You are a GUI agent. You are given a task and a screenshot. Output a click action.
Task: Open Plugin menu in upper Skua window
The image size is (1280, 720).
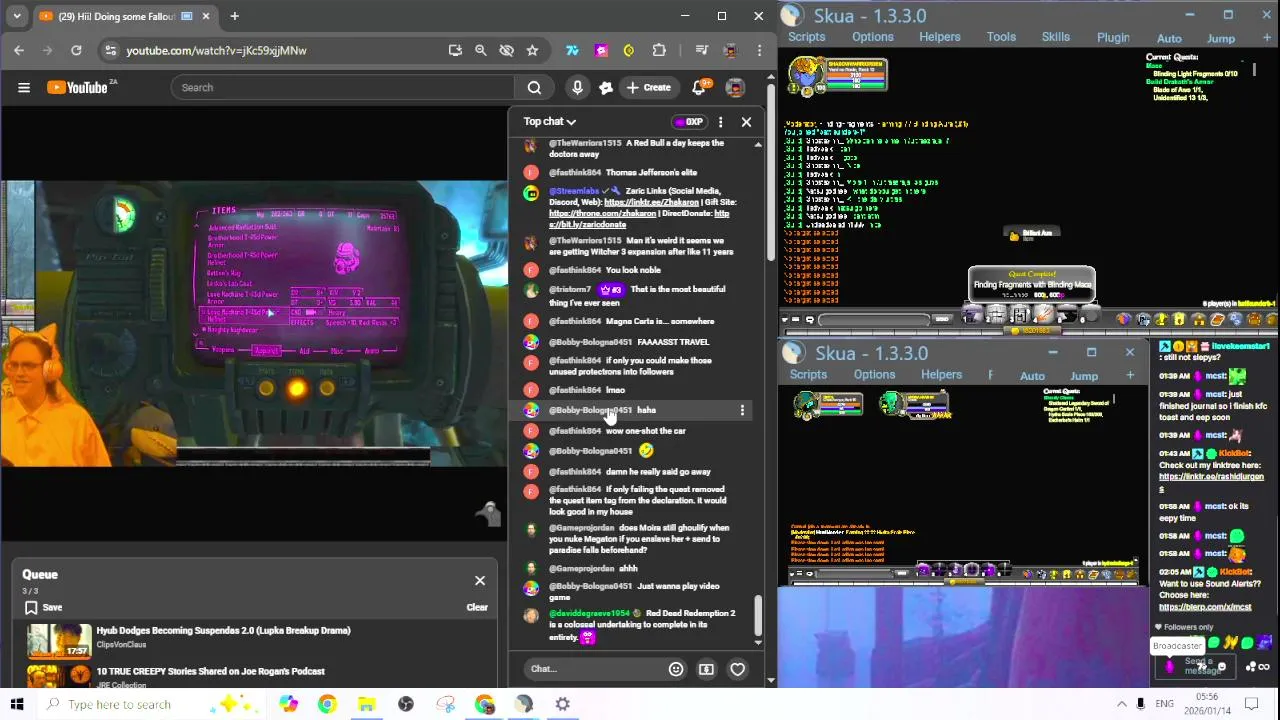[x=1113, y=37]
